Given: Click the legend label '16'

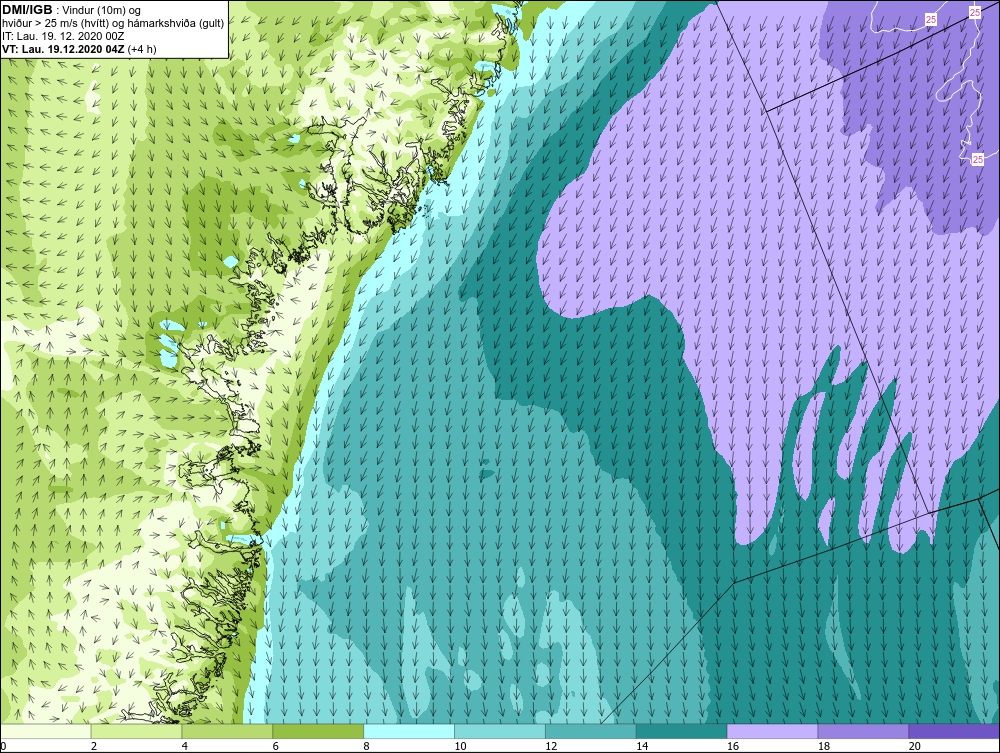Looking at the screenshot, I should (733, 746).
